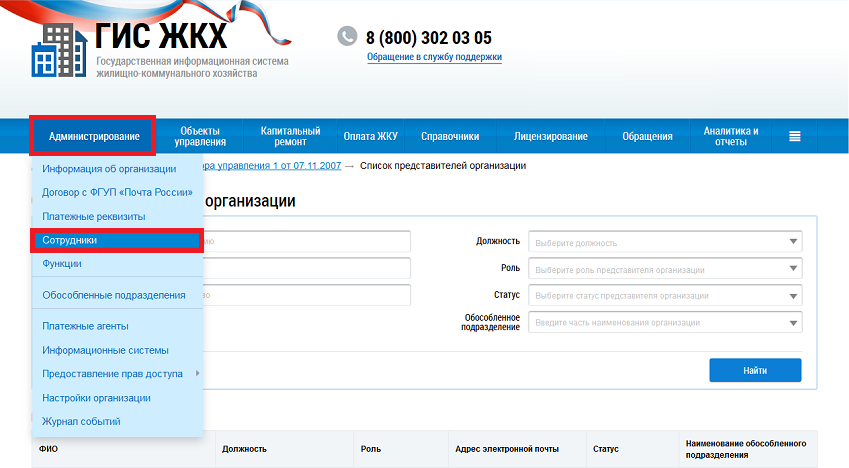The image size is (849, 468).
Task: Open Аналитика и отчеты section
Action: point(731,136)
